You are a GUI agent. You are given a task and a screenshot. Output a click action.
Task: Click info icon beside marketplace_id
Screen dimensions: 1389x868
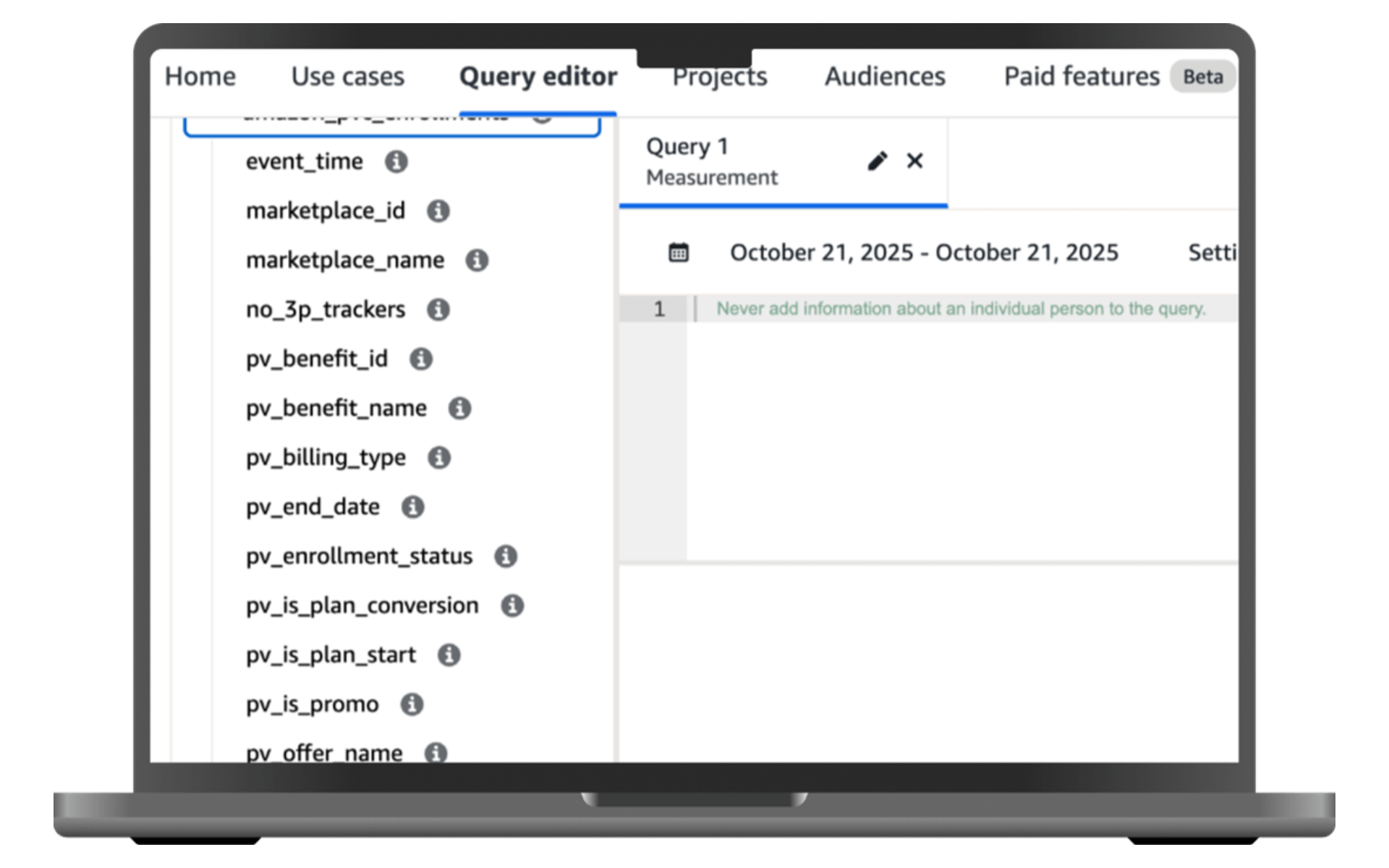point(438,211)
